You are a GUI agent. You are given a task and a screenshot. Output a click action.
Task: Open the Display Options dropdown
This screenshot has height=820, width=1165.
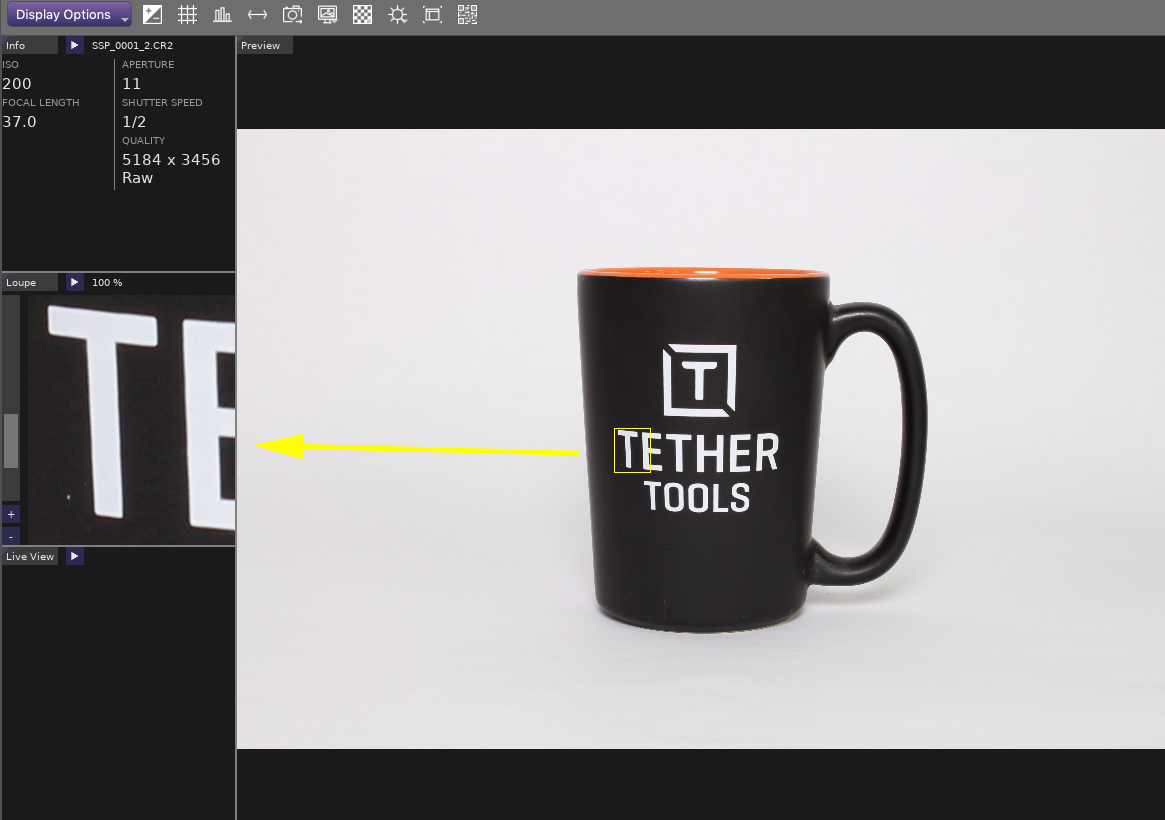point(69,15)
